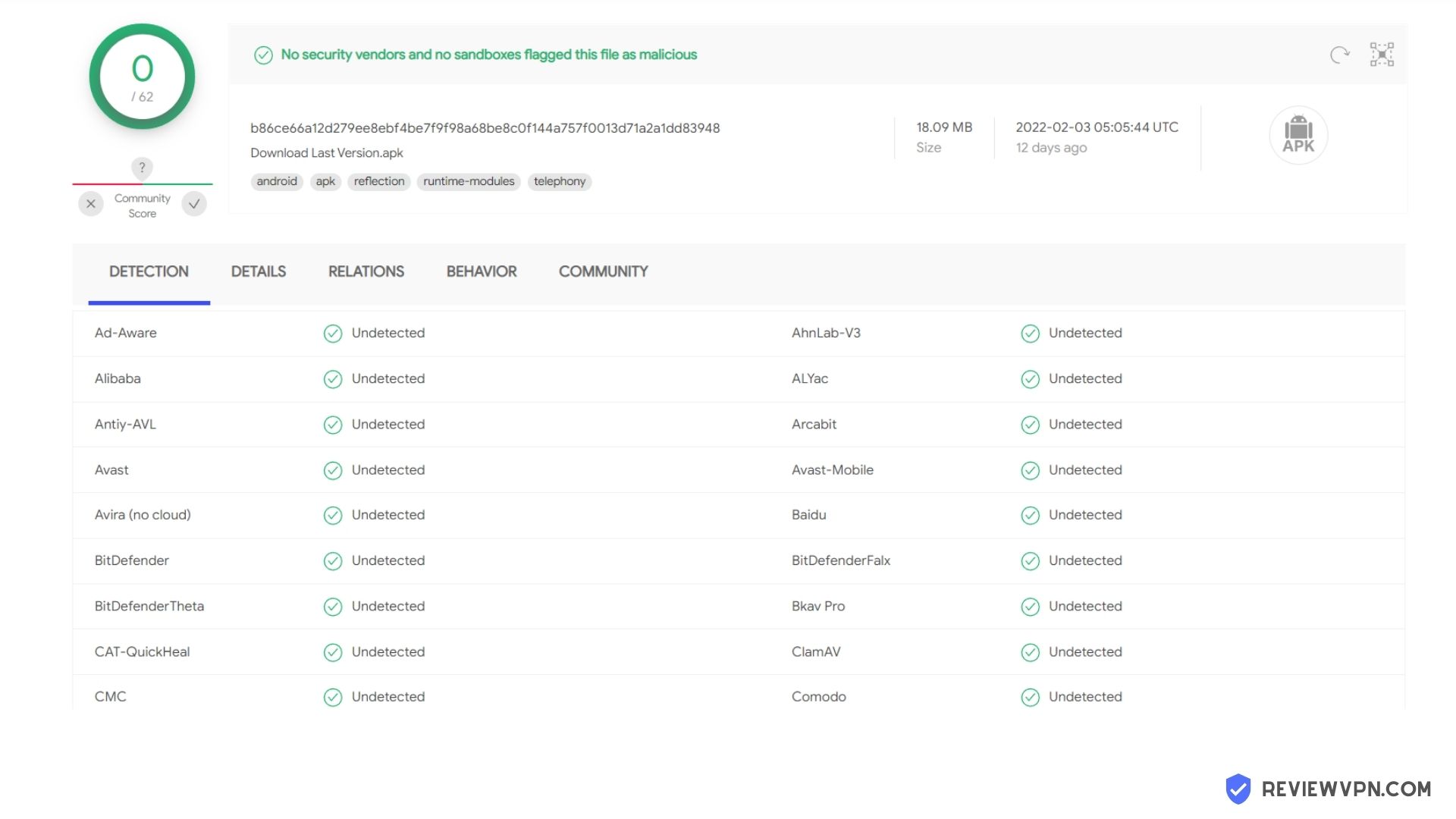The height and width of the screenshot is (819, 1456).
Task: Click the reanalyze file refresh icon
Action: 1340,55
